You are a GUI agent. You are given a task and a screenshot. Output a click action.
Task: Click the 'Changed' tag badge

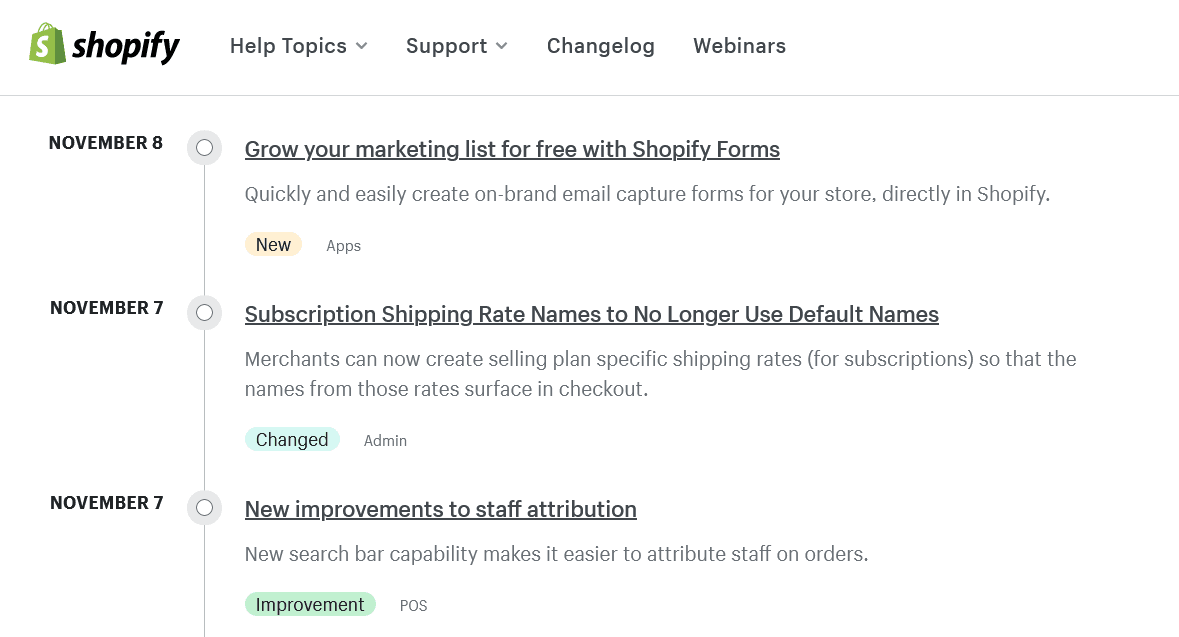click(292, 440)
